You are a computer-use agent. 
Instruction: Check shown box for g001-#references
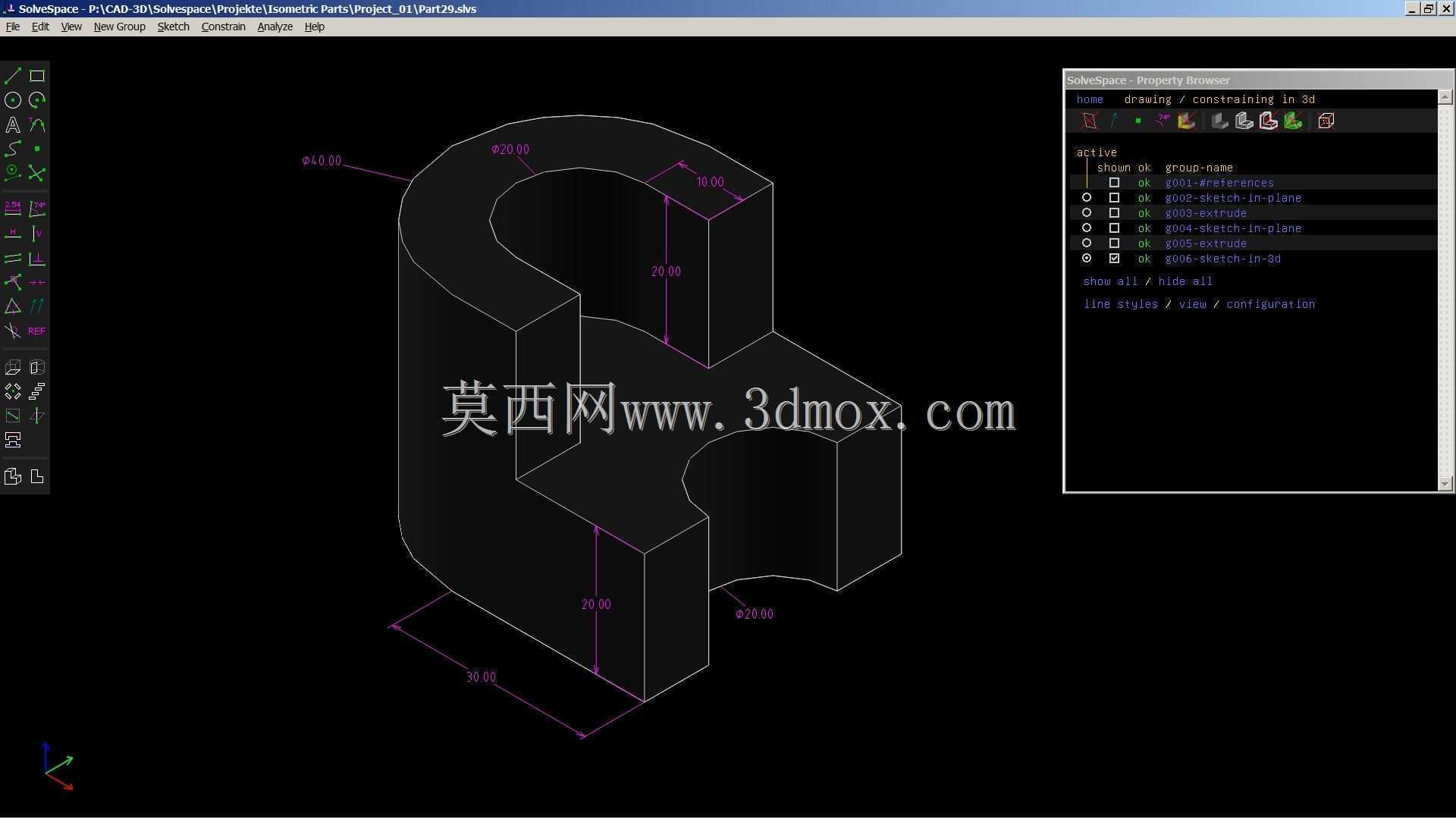(x=1114, y=183)
